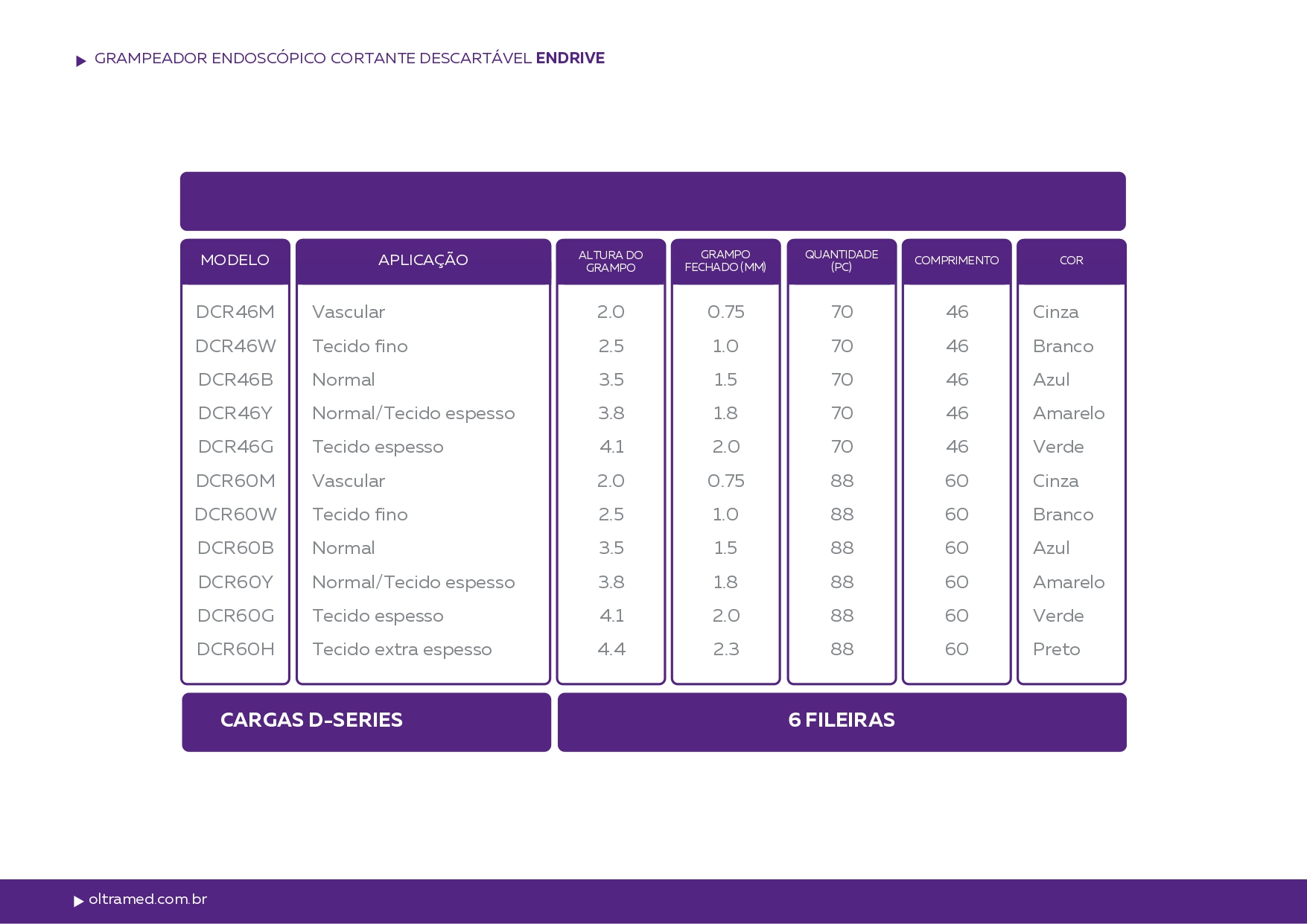Click the QUANTIDADE (PC) column header
The height and width of the screenshot is (924, 1307).
[842, 261]
